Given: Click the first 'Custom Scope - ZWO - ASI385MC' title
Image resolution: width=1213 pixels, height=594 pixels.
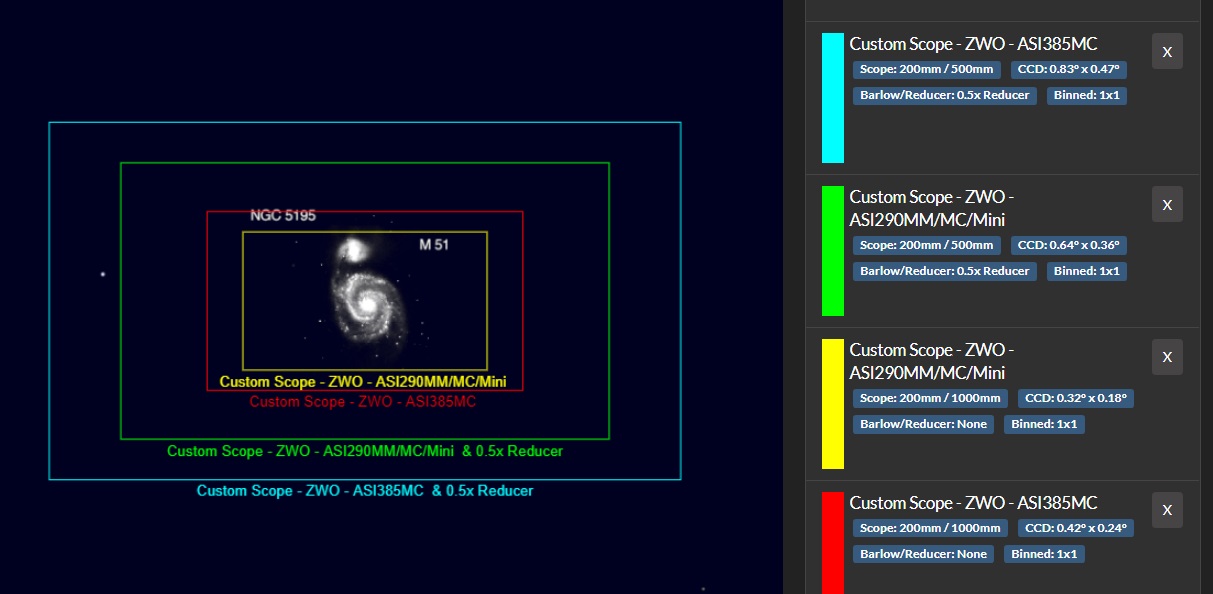Looking at the screenshot, I should coord(973,44).
